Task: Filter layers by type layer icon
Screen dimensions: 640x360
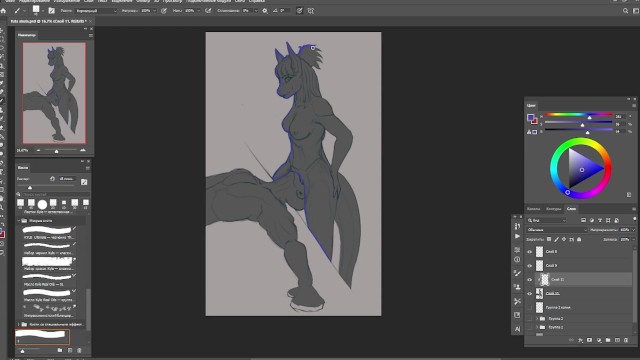Action: 600,220
